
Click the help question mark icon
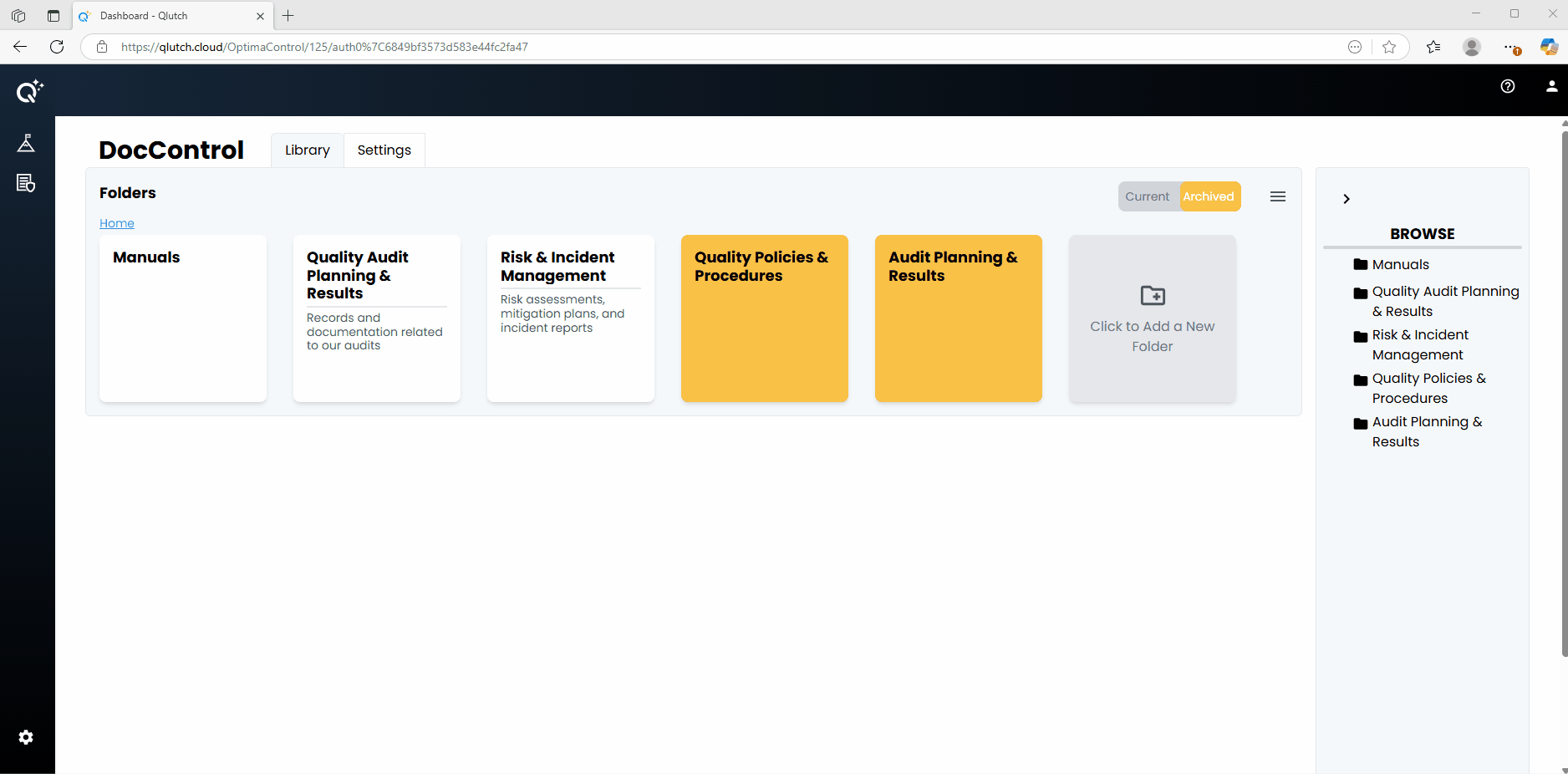tap(1508, 86)
